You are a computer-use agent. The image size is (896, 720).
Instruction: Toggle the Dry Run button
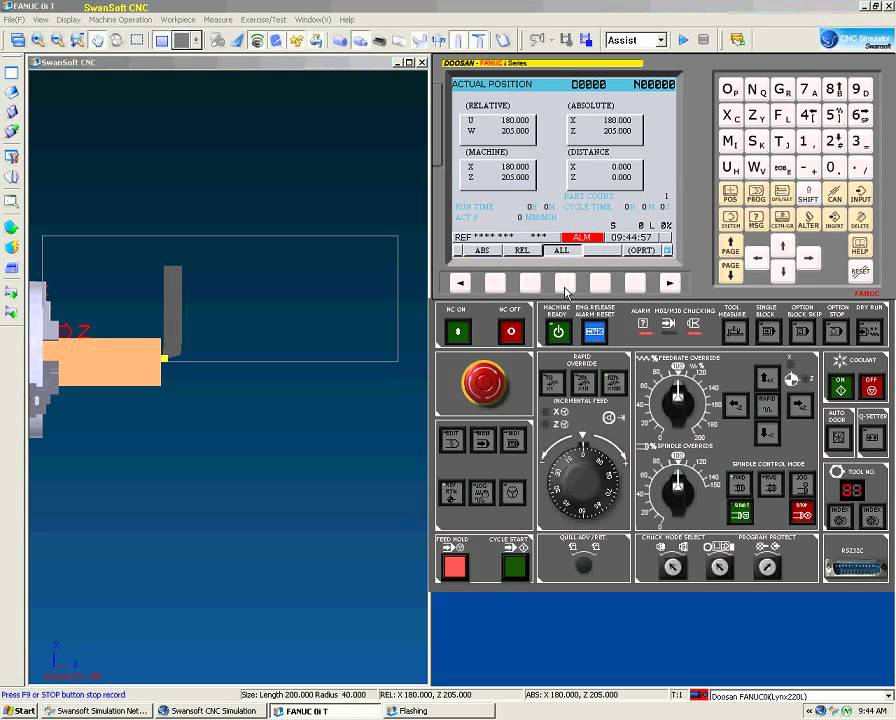(x=870, y=331)
